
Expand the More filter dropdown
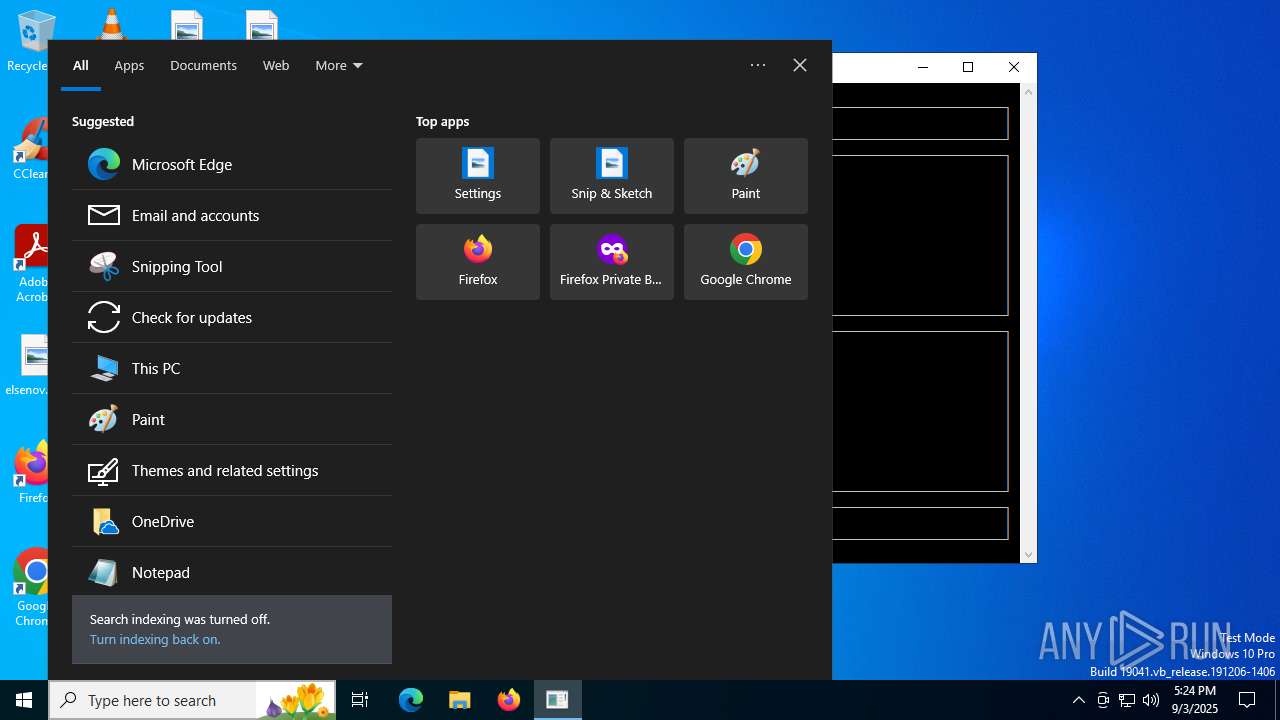(339, 65)
